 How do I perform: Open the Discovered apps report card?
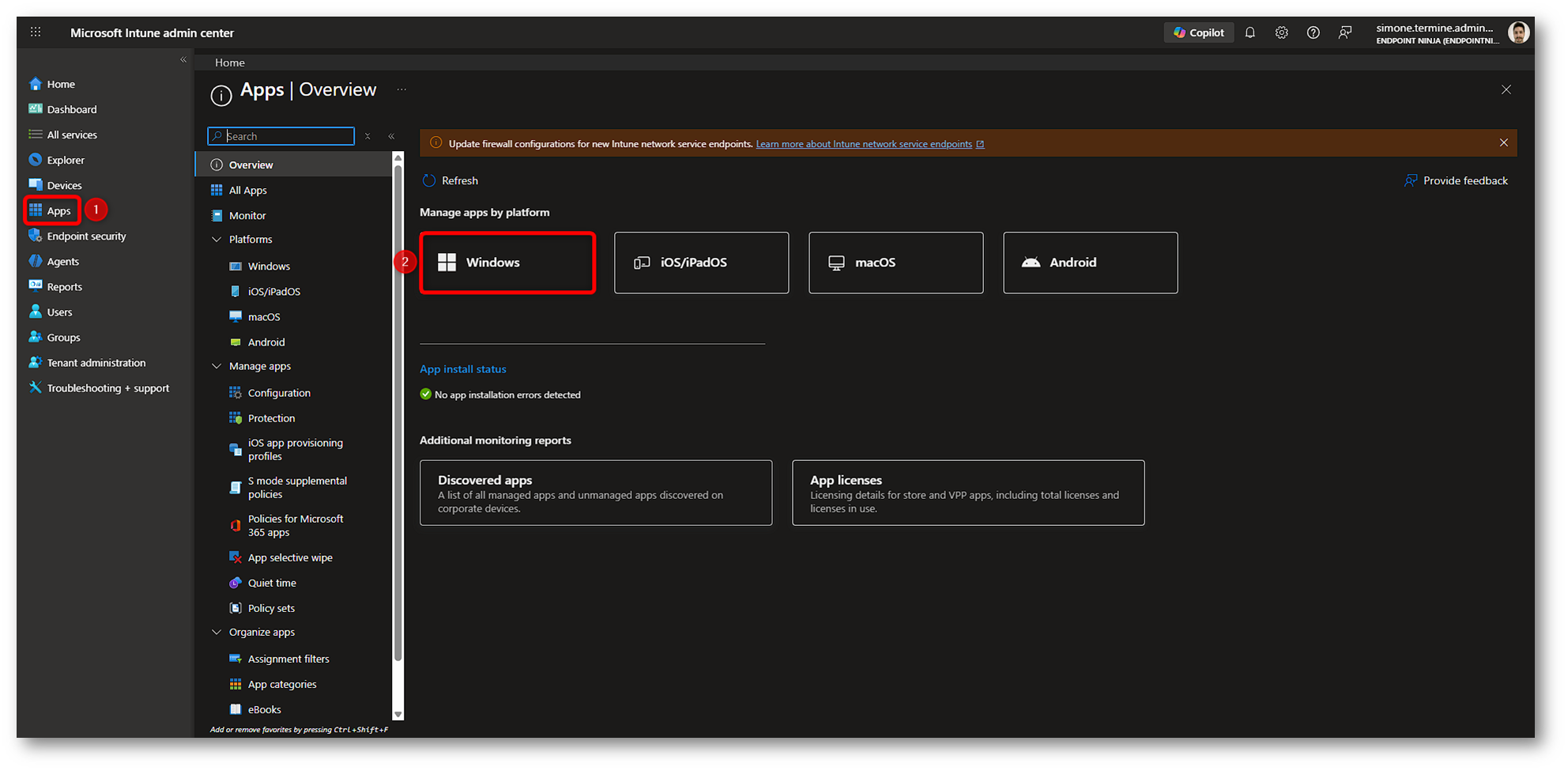pos(595,493)
